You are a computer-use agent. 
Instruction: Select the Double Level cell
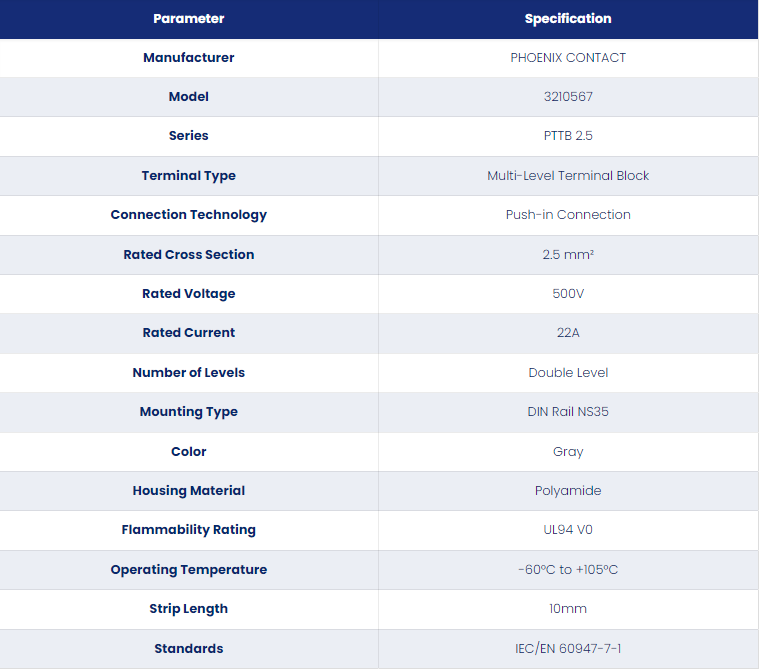[568, 373]
